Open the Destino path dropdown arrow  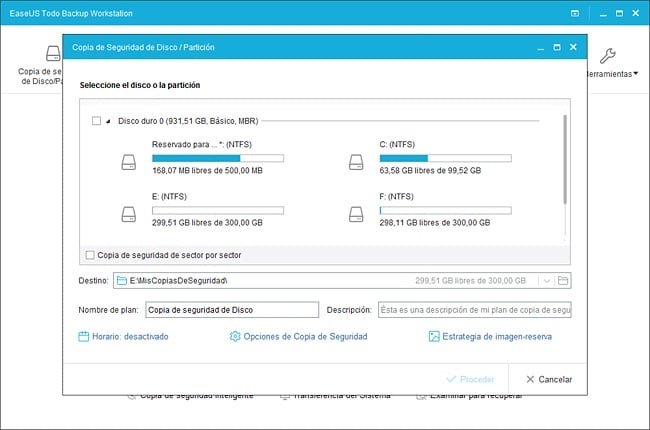(546, 281)
